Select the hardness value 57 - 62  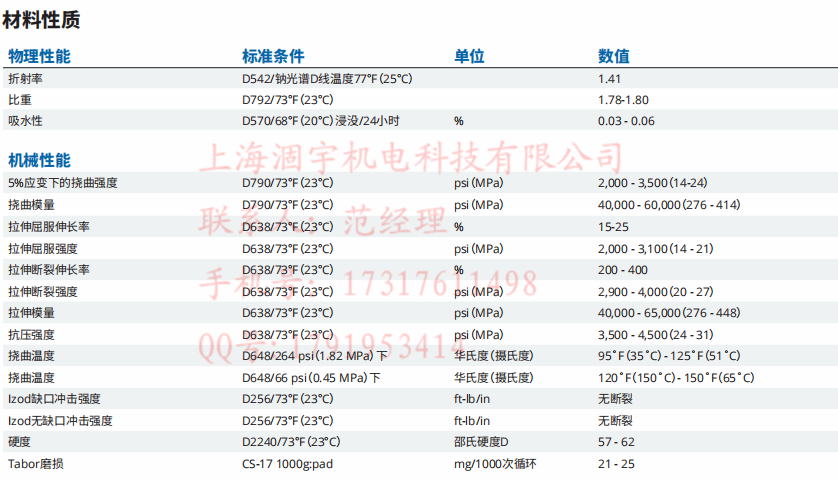click(x=616, y=442)
